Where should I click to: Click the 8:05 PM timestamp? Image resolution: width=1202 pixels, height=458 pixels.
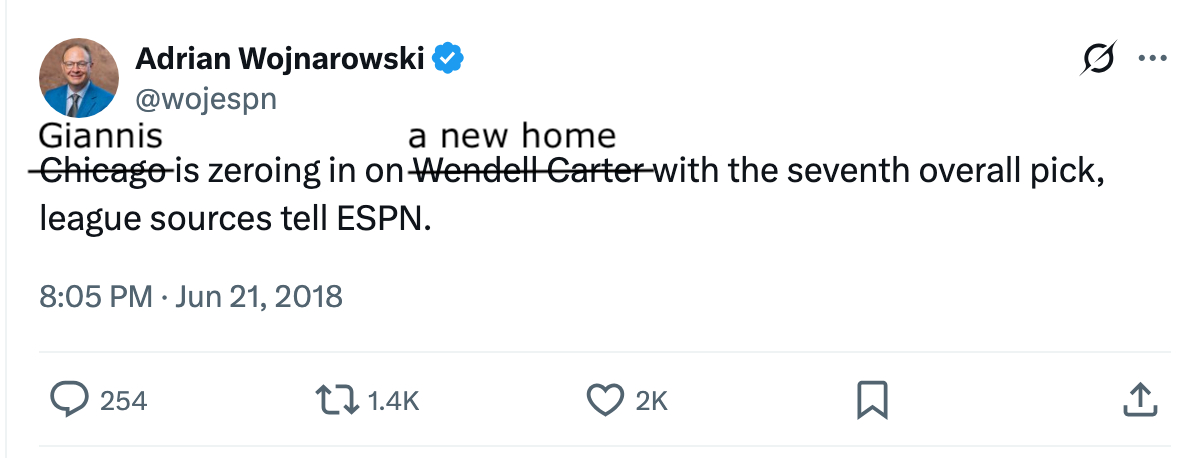[x=96, y=297]
